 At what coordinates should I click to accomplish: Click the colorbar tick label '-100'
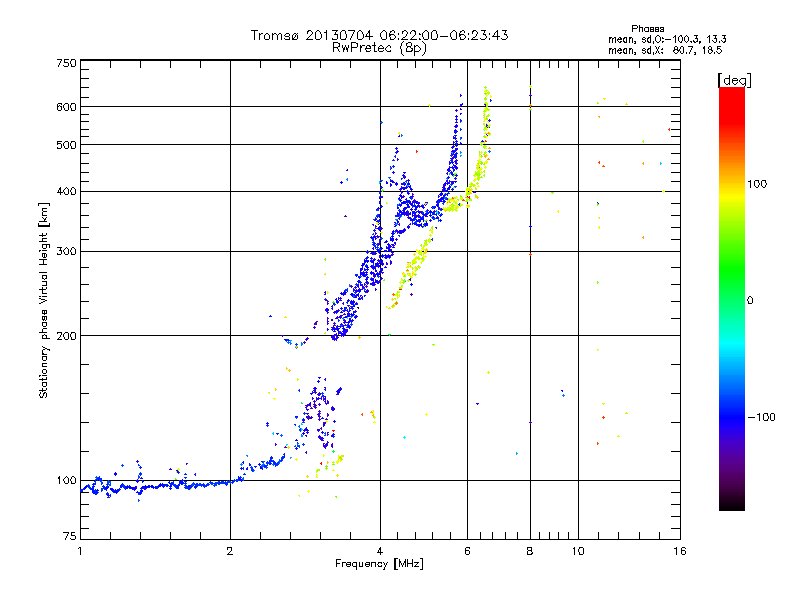click(x=761, y=417)
